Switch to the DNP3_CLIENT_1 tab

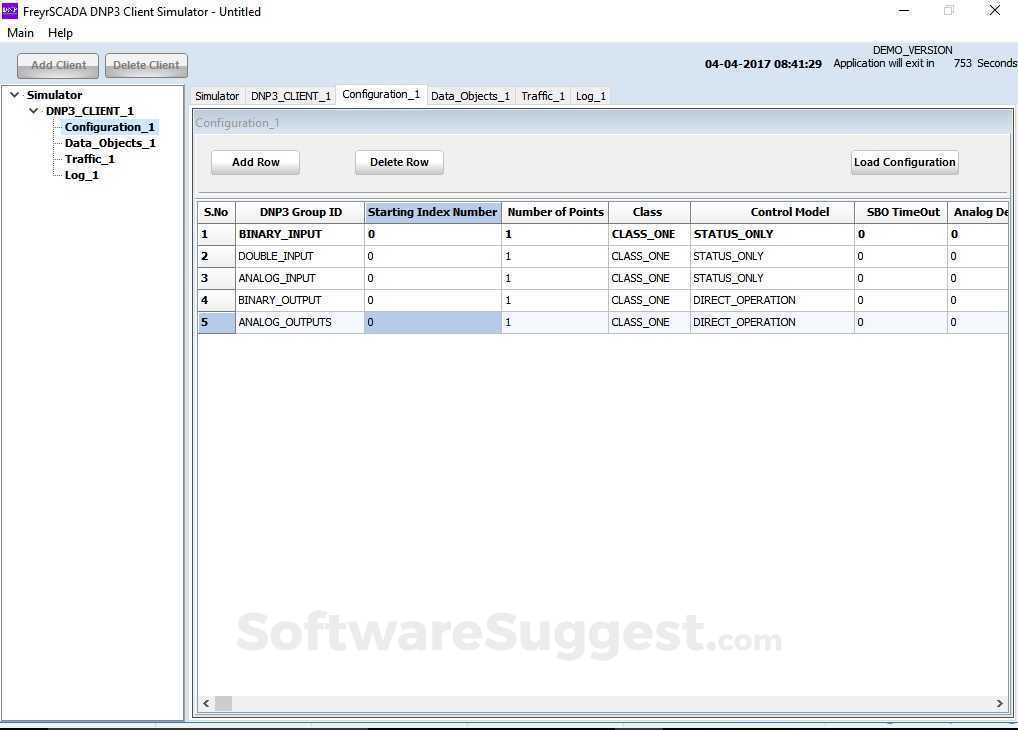291,95
